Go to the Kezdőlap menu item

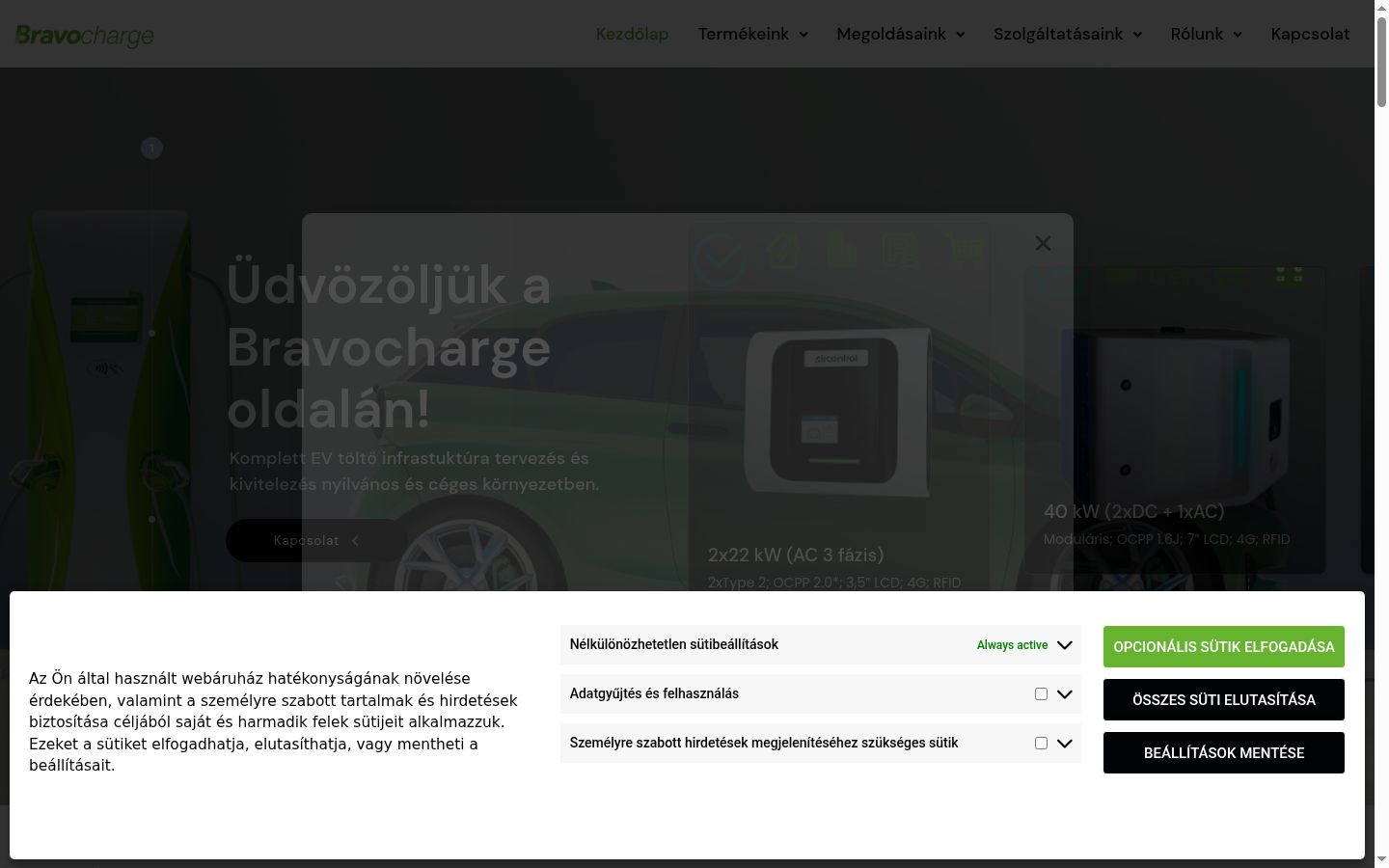tap(632, 34)
